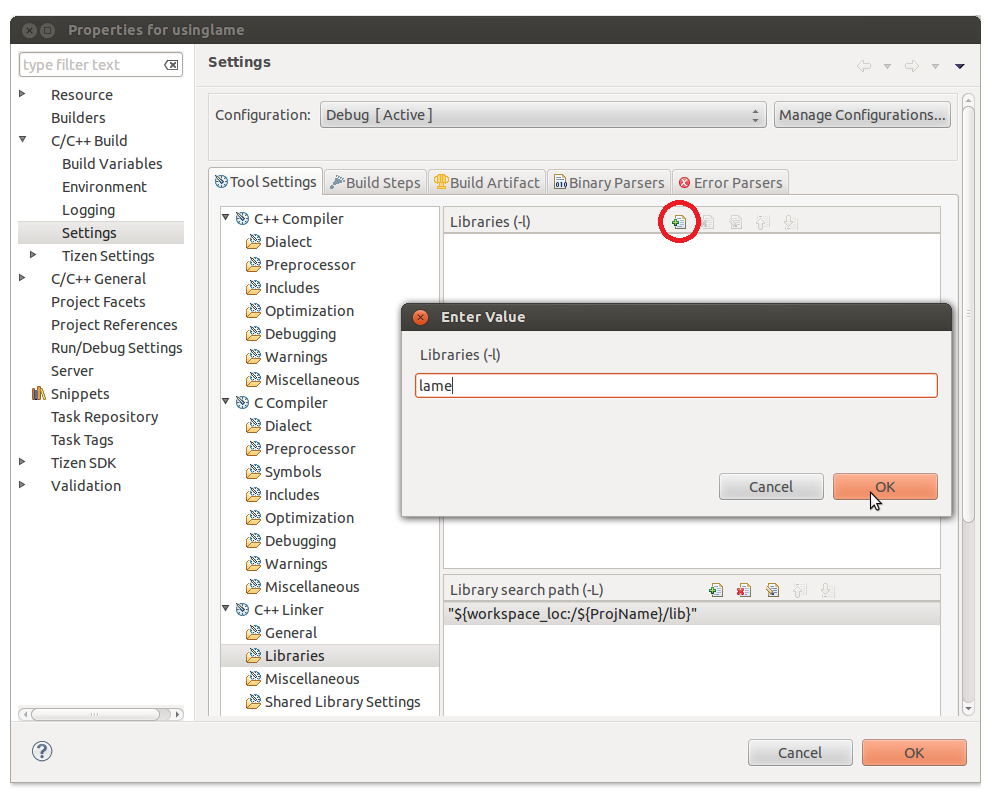Open the Error Parsers tab
This screenshot has width=1000, height=800.
click(x=730, y=182)
